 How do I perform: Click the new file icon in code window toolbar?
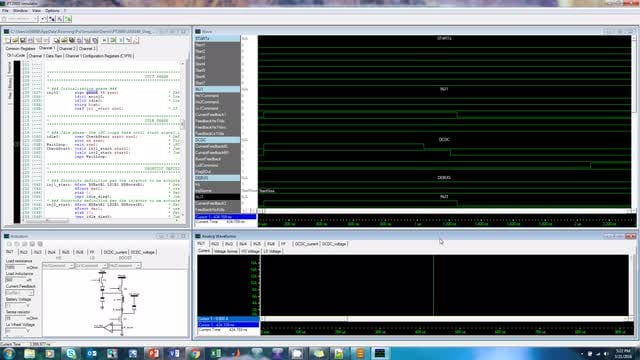(7, 40)
